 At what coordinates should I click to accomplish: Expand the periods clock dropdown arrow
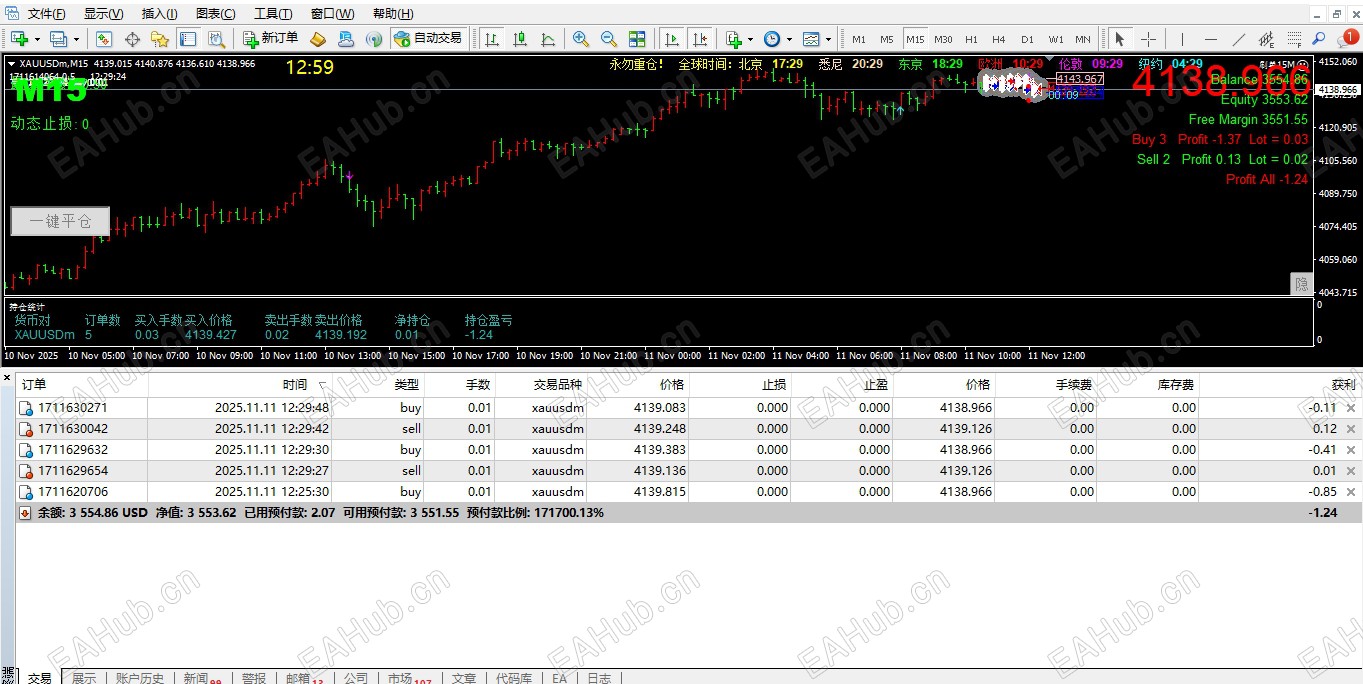[789, 39]
